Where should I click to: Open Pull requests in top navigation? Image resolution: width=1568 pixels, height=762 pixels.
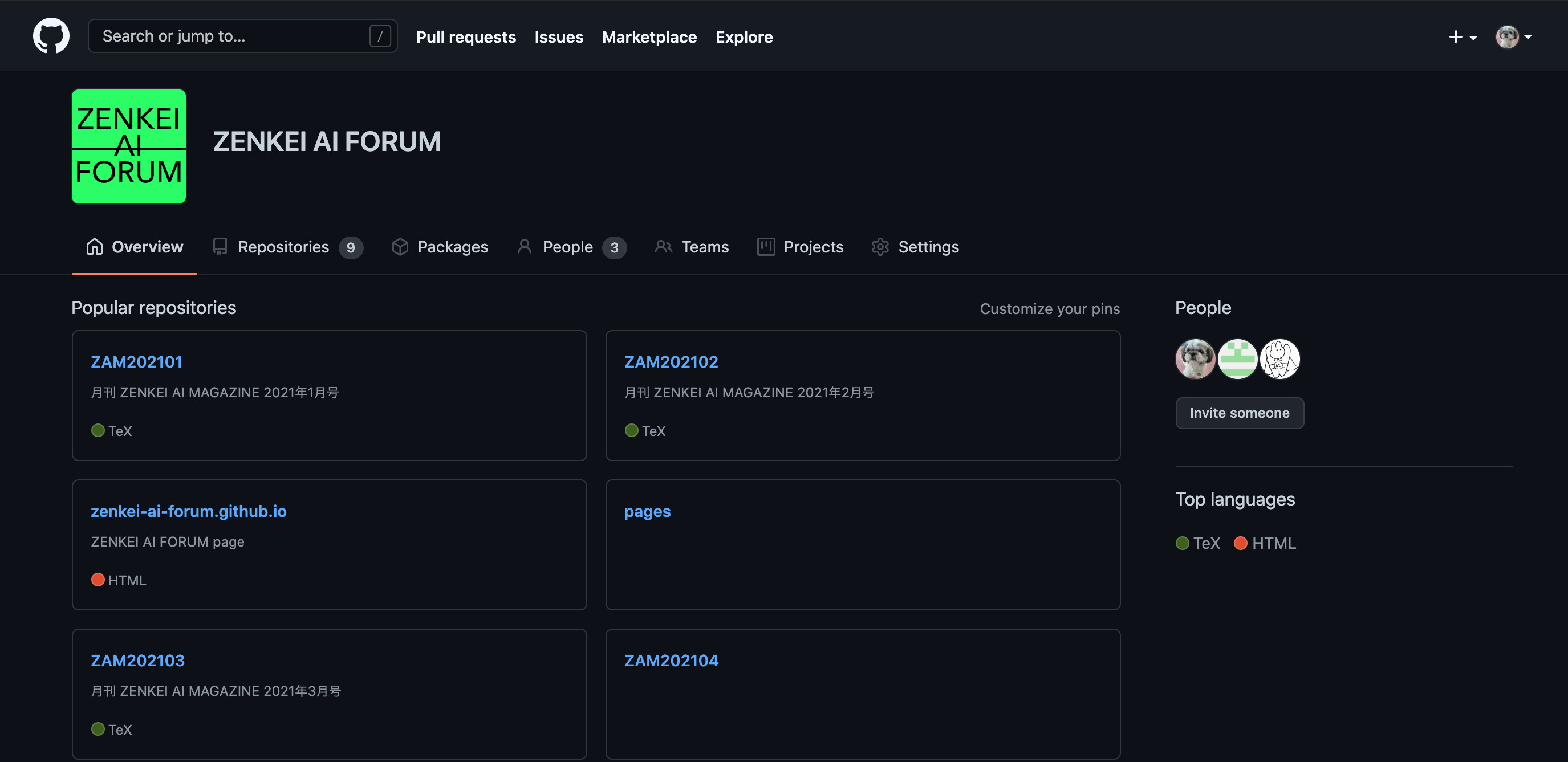pyautogui.click(x=466, y=37)
